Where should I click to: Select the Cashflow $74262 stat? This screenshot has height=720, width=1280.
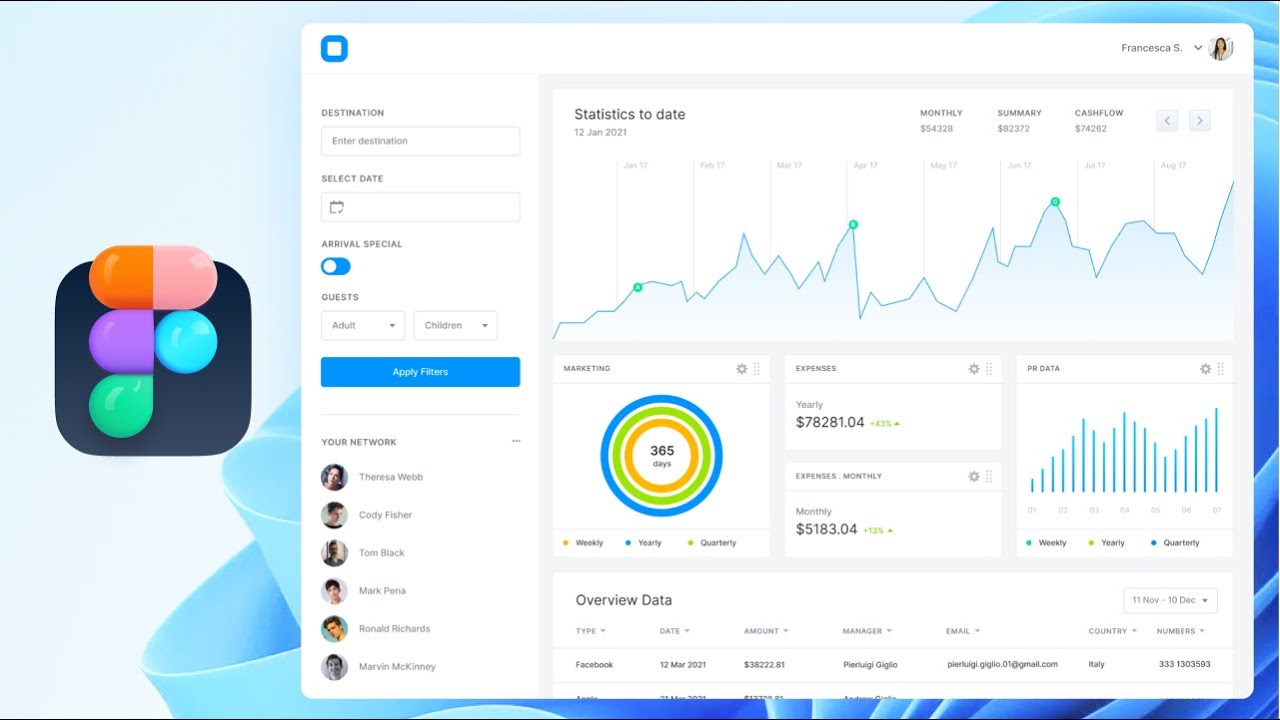[x=1099, y=121]
